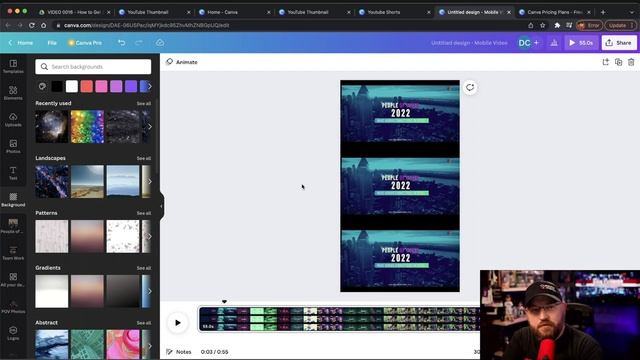Click the timeline playhead marker

coord(224,302)
